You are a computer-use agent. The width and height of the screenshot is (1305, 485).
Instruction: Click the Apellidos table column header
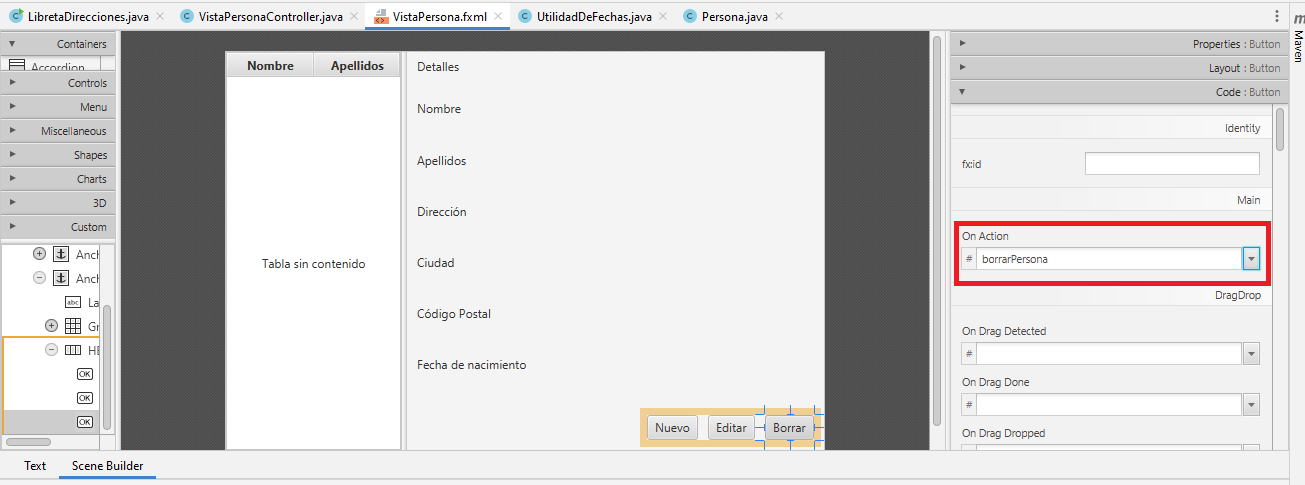pyautogui.click(x=357, y=66)
